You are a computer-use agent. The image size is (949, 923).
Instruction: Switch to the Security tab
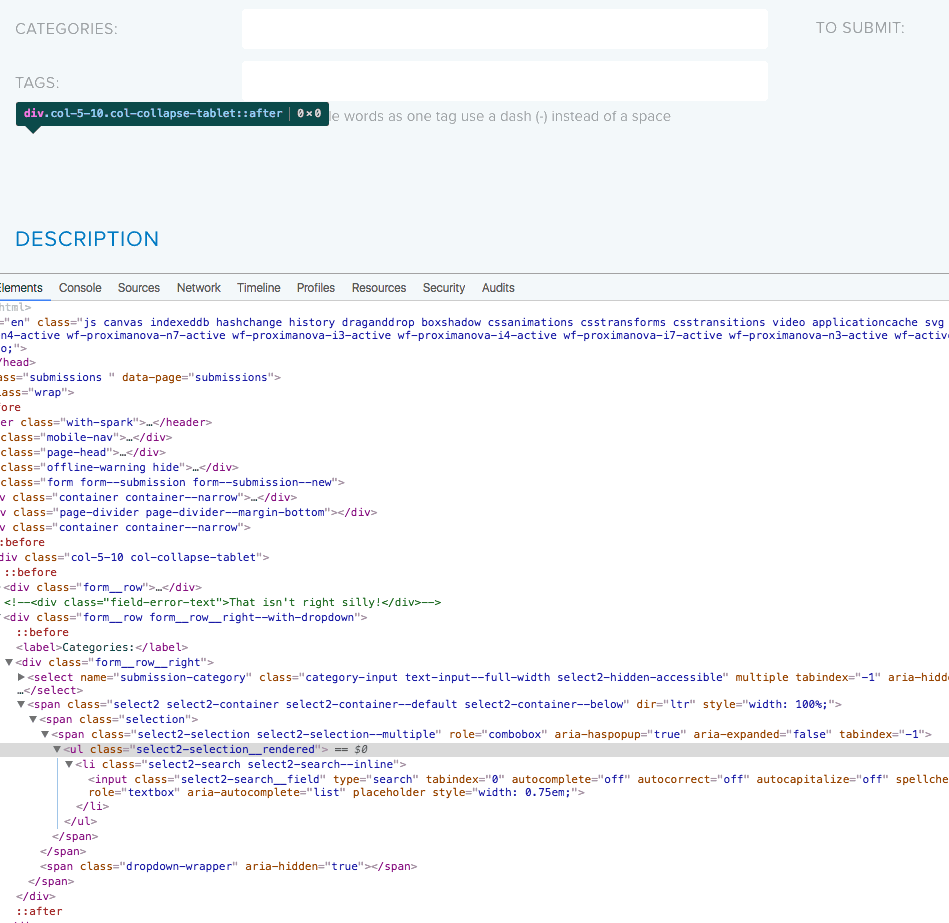click(444, 288)
